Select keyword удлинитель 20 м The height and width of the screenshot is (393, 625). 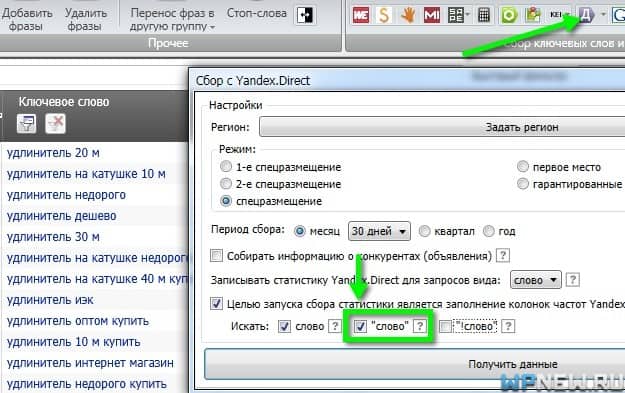pos(53,153)
